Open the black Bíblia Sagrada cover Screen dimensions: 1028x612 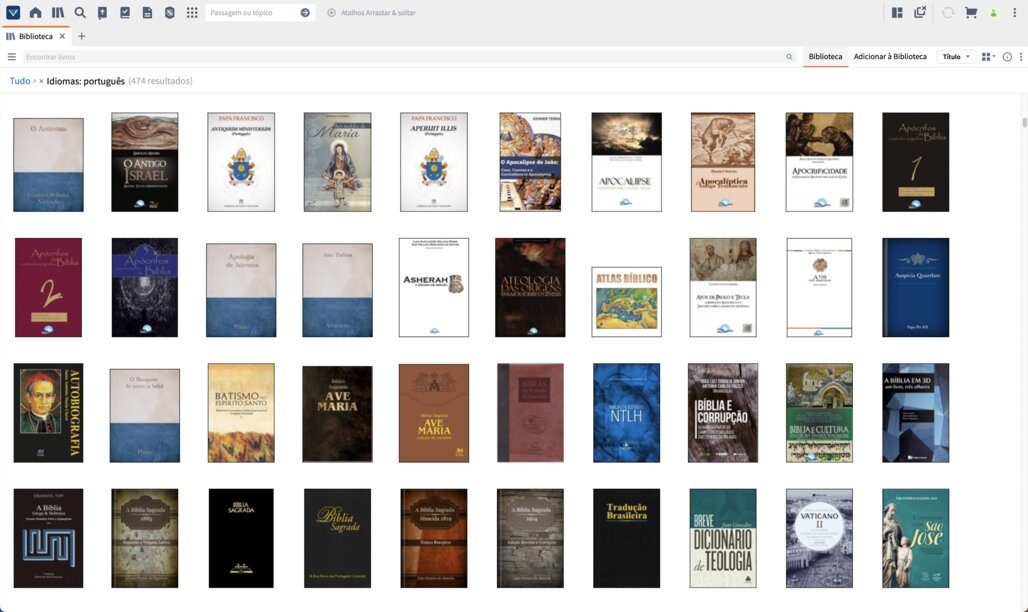(241, 538)
